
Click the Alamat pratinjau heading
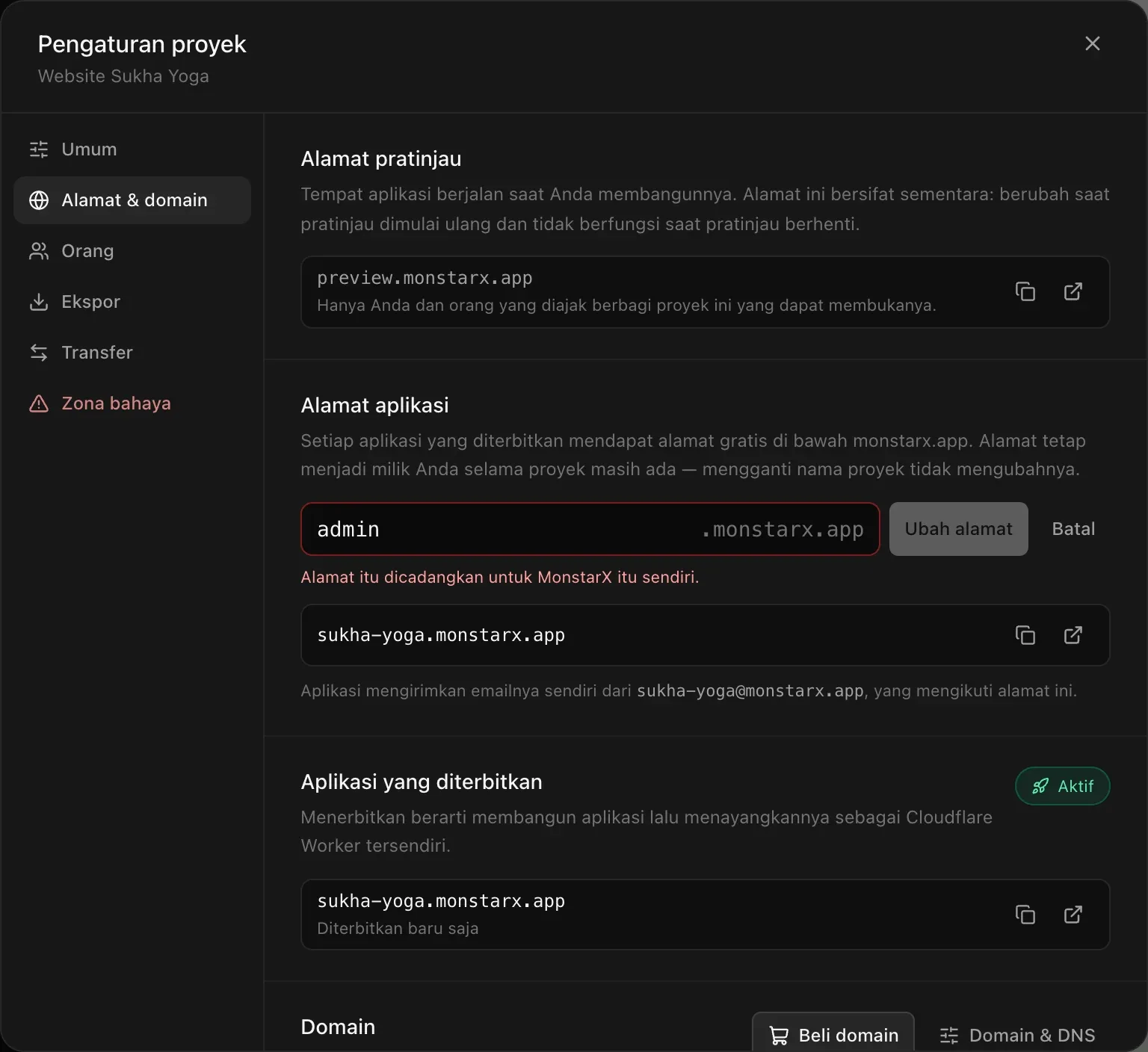tap(381, 159)
